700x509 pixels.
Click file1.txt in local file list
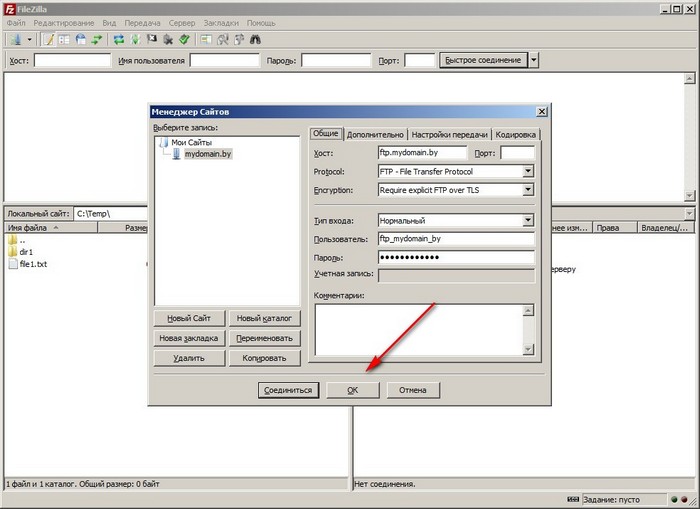point(33,264)
